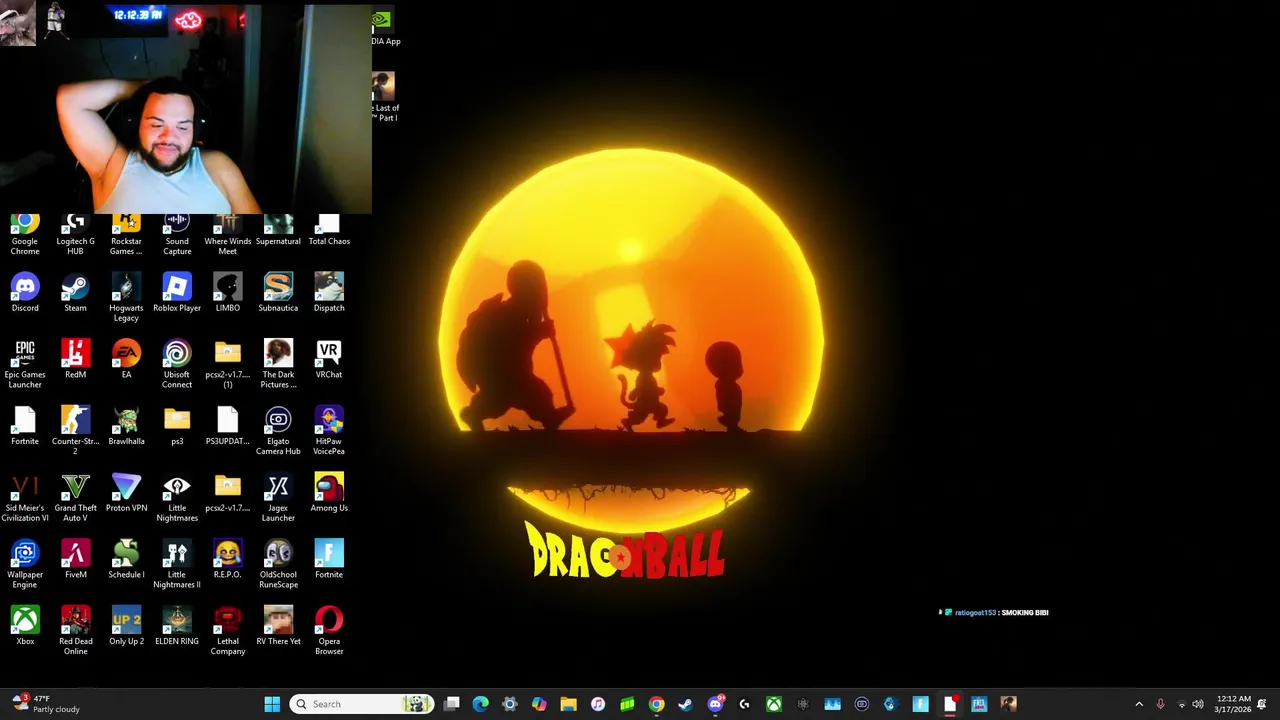Launch the Ubisoft Connect shortcut

click(177, 364)
